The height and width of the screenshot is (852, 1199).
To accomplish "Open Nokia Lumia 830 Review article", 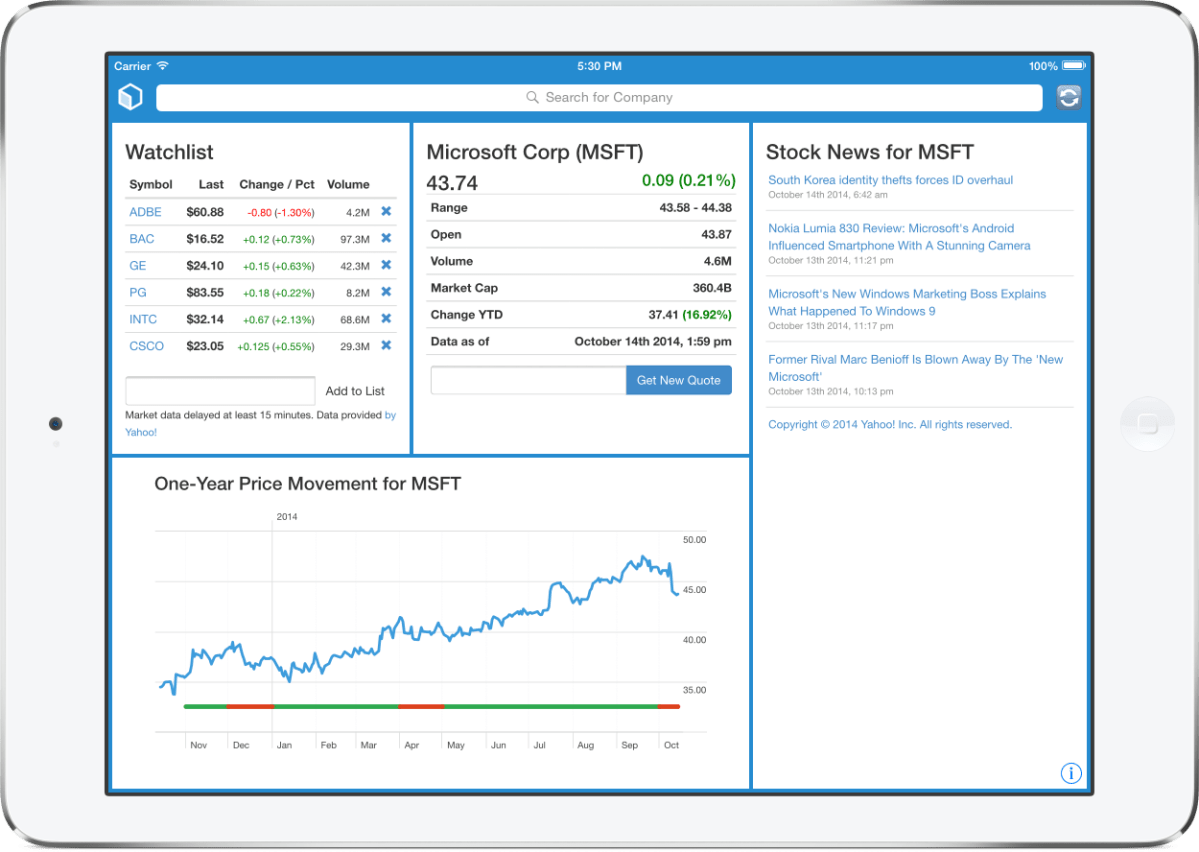I will pos(899,237).
